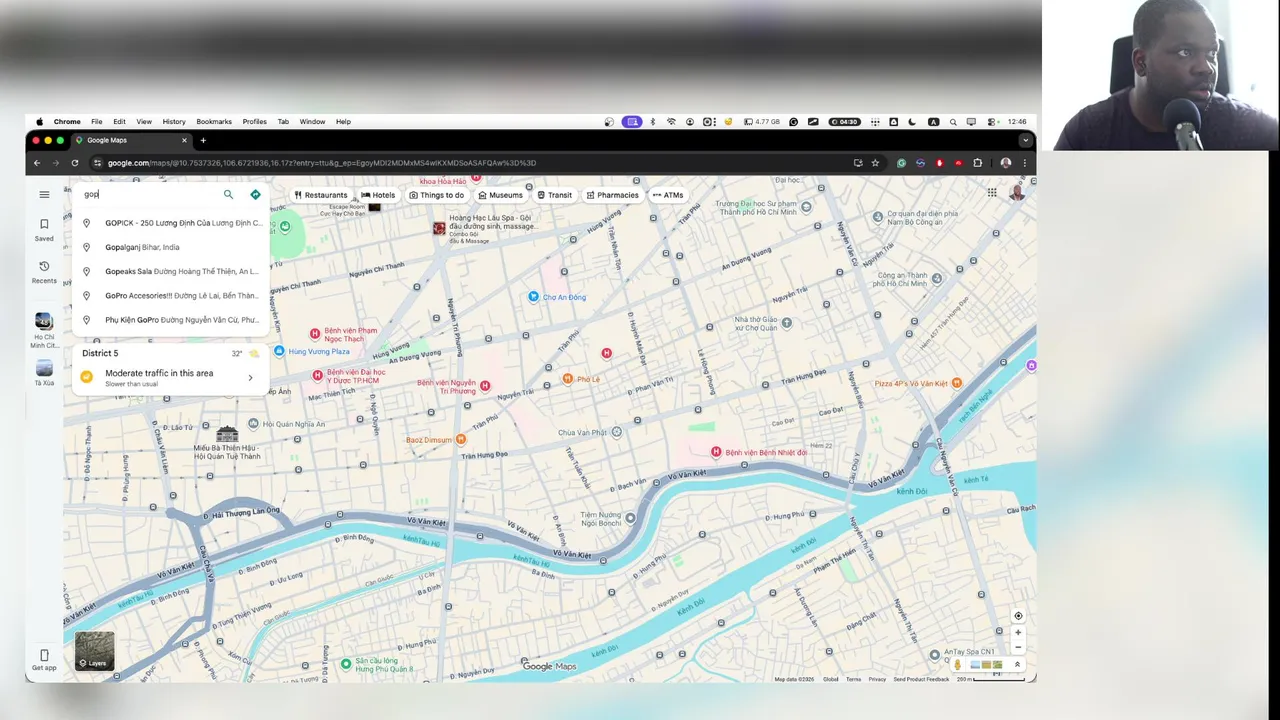Viewport: 1280px width, 720px height.
Task: Click Baoz Dimsum map marker
Action: click(460, 439)
